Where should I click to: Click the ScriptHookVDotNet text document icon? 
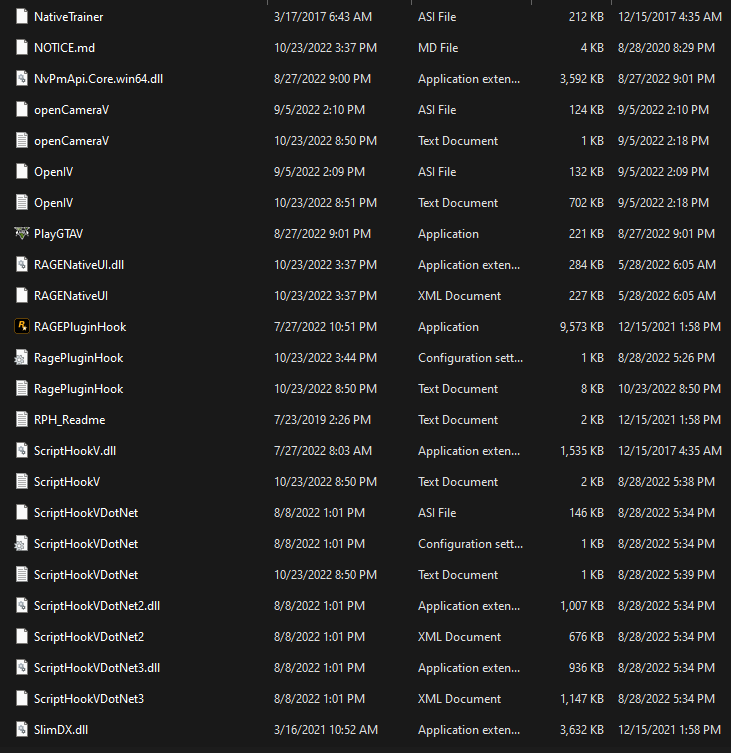pyautogui.click(x=22, y=574)
